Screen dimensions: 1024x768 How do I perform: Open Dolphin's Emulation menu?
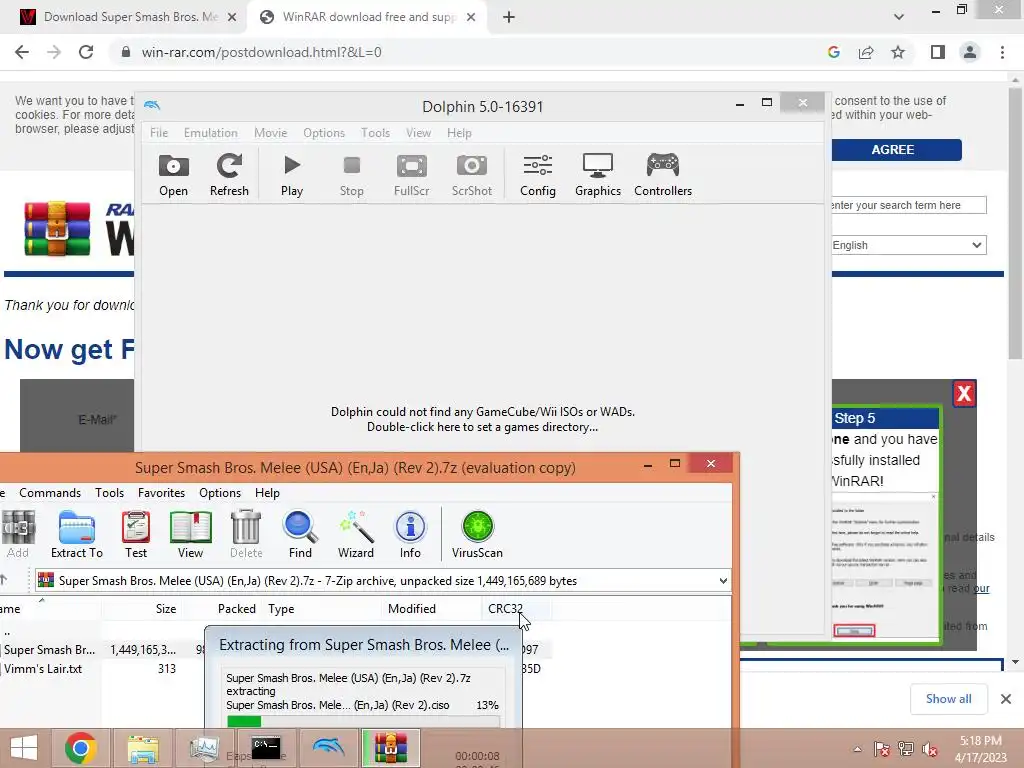[x=210, y=133]
